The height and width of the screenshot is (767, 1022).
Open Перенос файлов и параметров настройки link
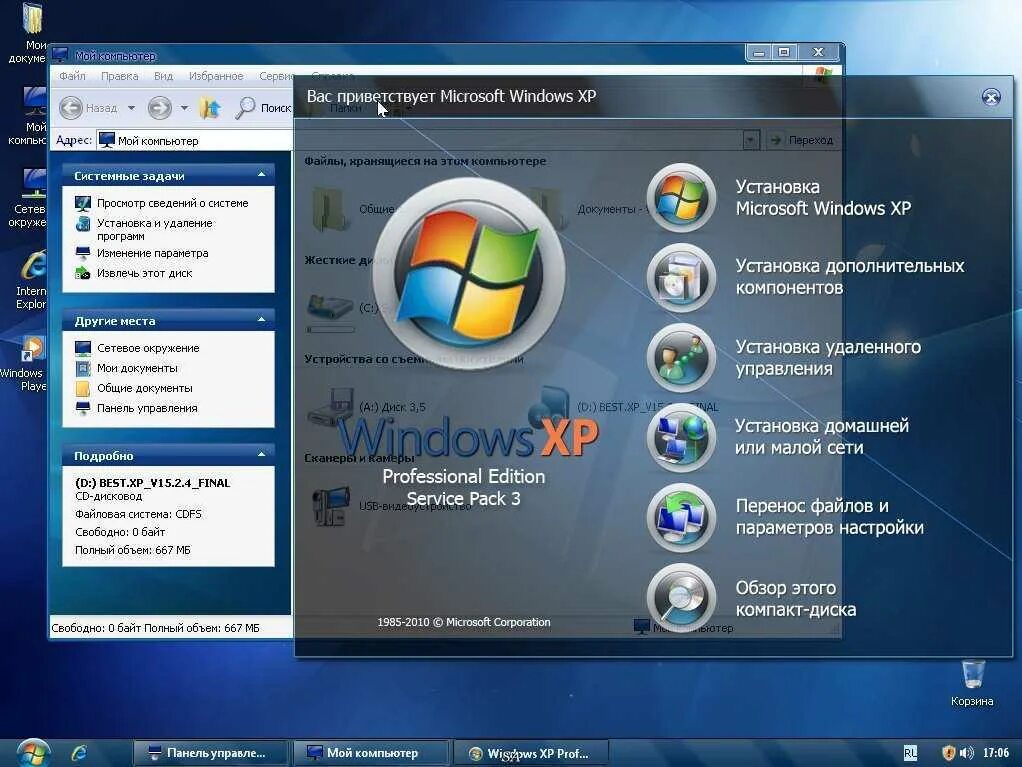(x=830, y=517)
